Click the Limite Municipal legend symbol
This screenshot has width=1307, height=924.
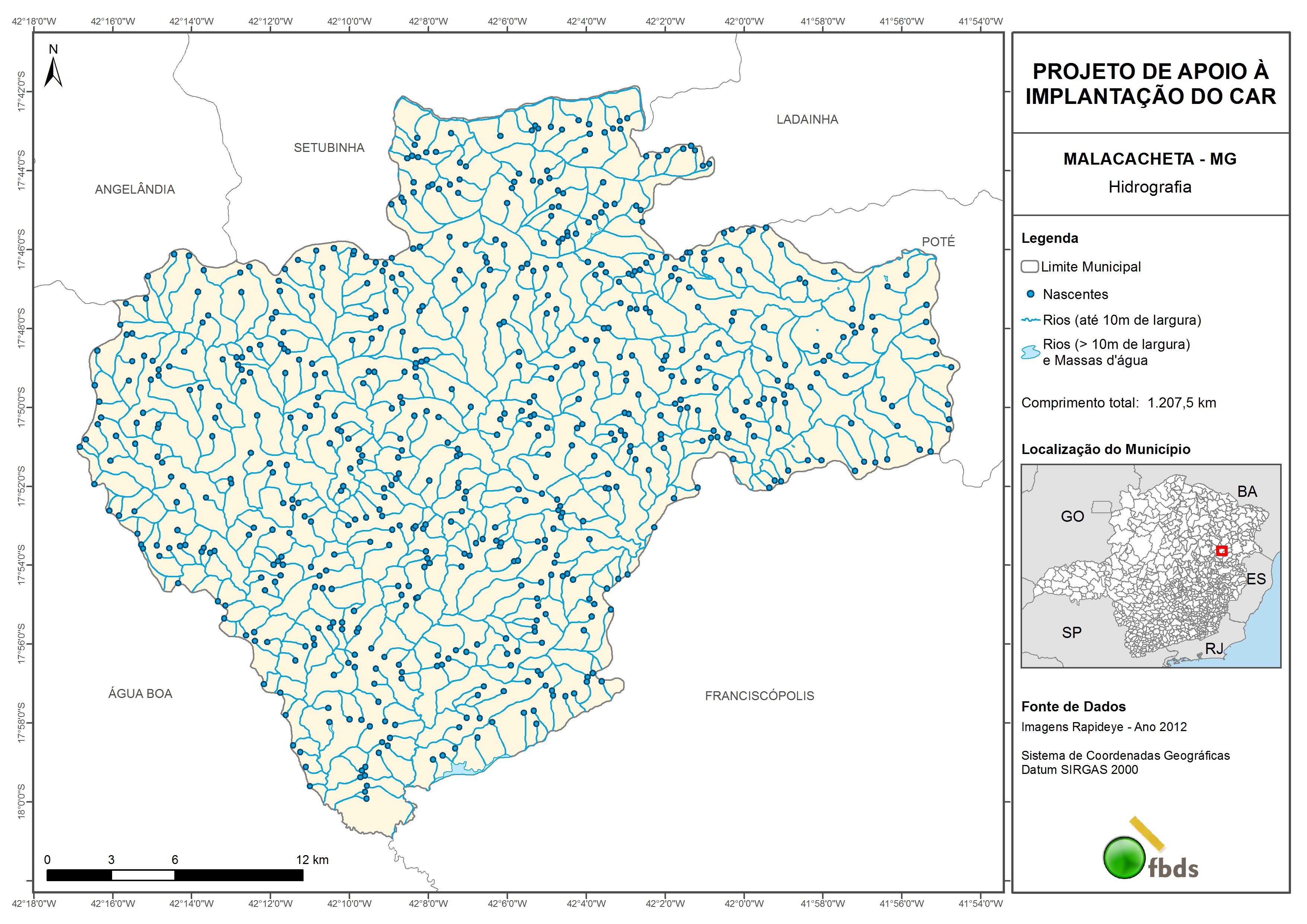(1029, 266)
